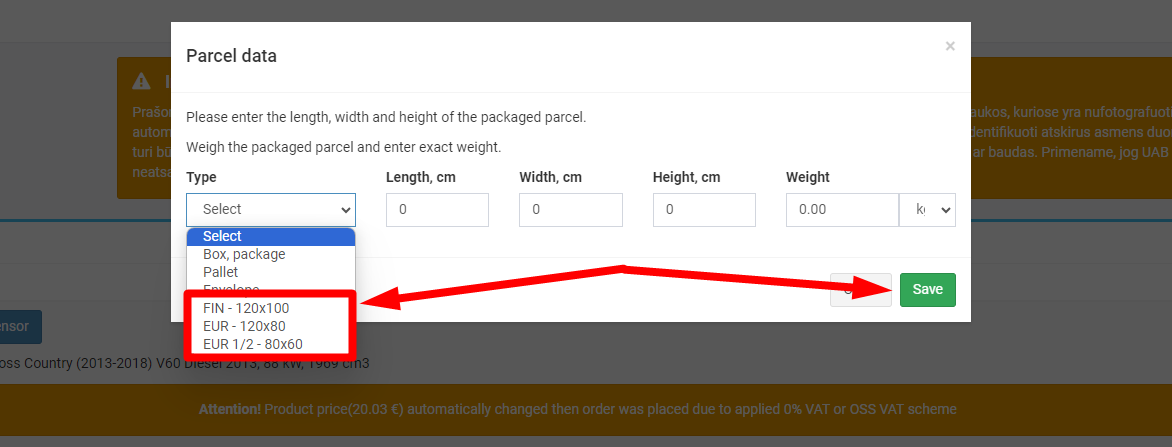Close the Parcel data dialog with the X
This screenshot has height=447, width=1172.
click(950, 46)
